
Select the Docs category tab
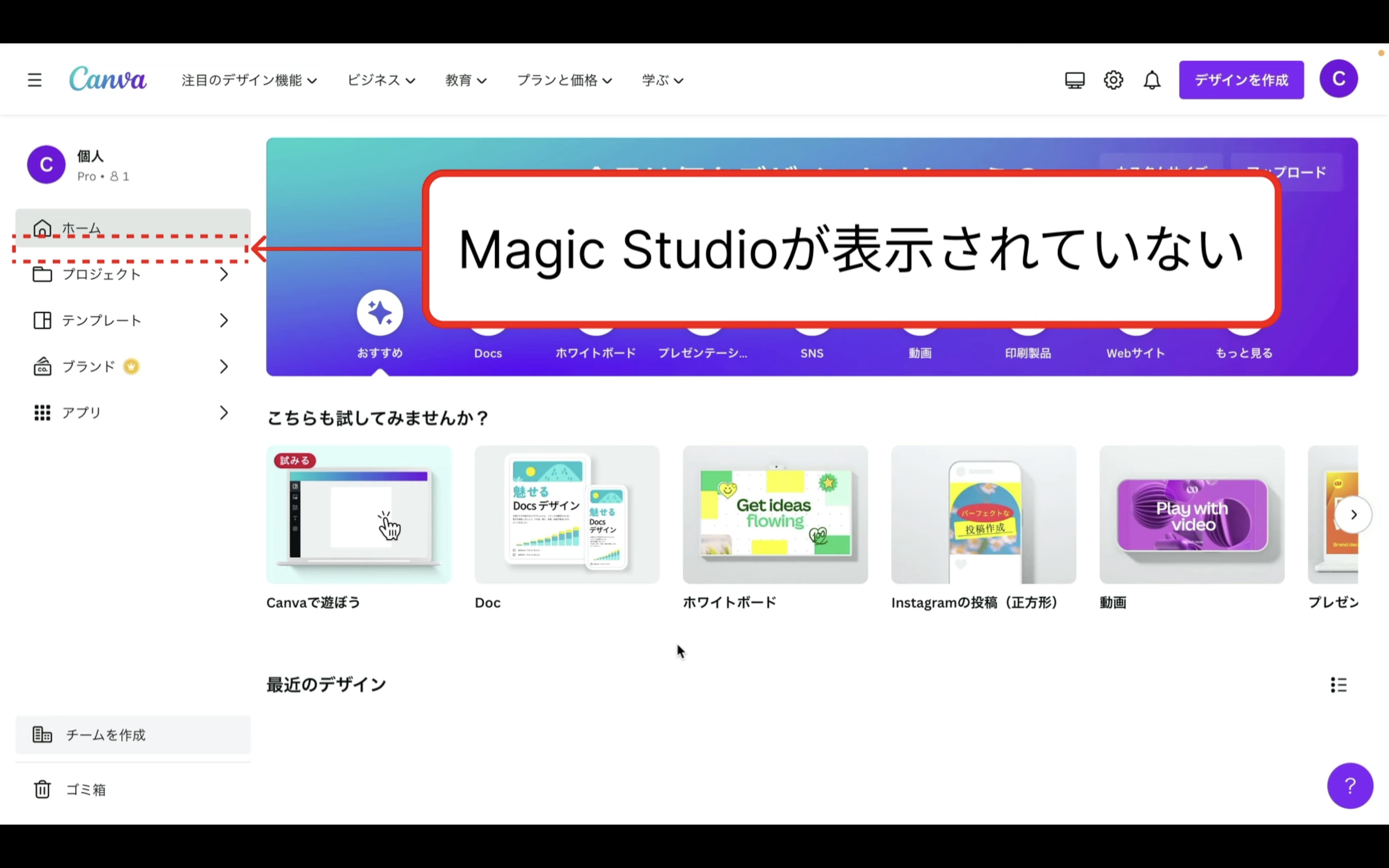pyautogui.click(x=488, y=353)
